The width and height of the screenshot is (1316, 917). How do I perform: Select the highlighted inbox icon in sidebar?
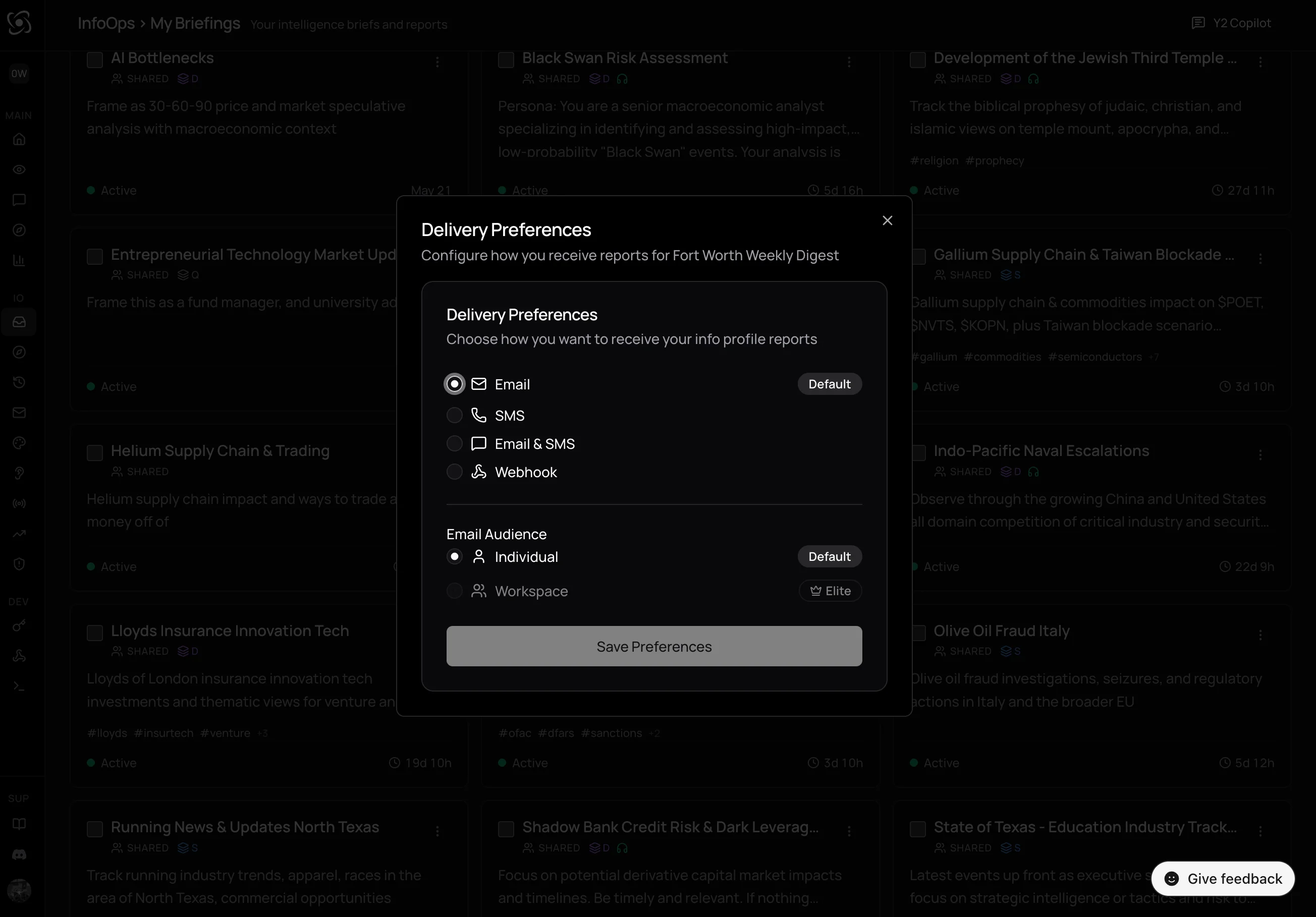point(19,322)
